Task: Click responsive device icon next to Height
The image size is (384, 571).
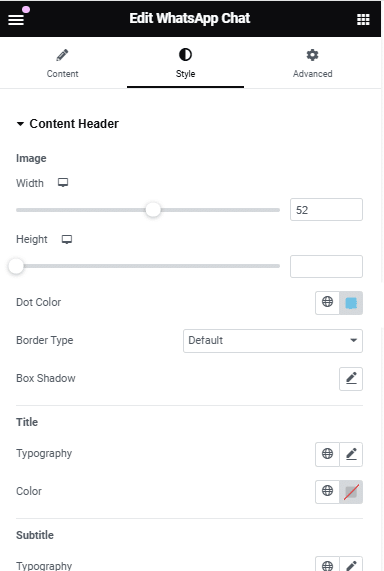Action: click(x=67, y=239)
